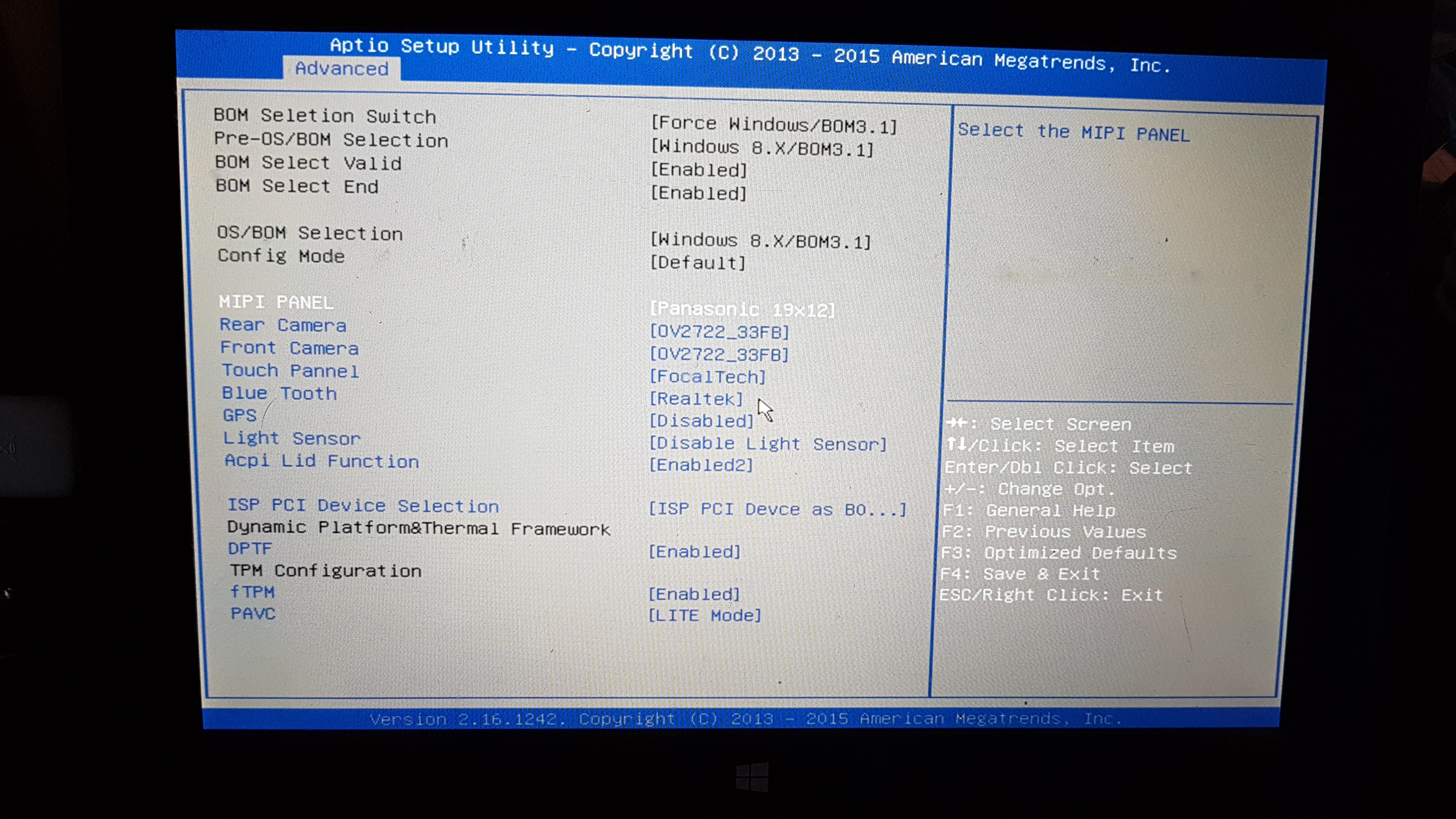This screenshot has height=819, width=1456.
Task: Toggle the fTPM Enabled value
Action: click(x=694, y=594)
